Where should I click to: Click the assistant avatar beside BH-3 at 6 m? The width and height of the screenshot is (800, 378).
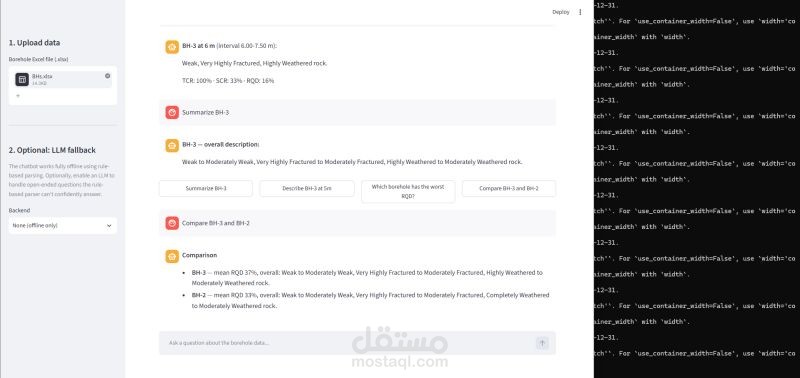[x=172, y=46]
